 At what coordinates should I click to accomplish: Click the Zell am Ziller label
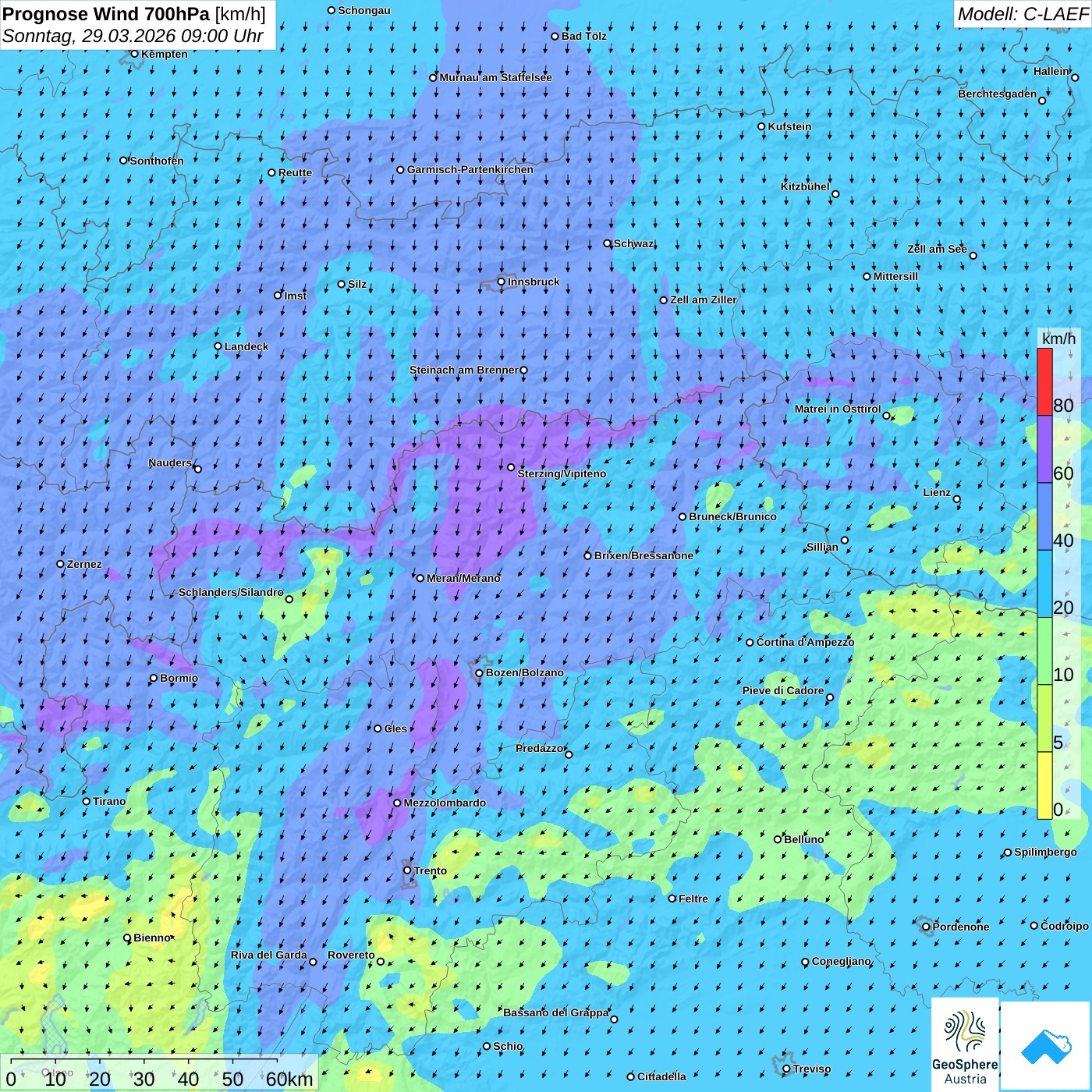[704, 300]
